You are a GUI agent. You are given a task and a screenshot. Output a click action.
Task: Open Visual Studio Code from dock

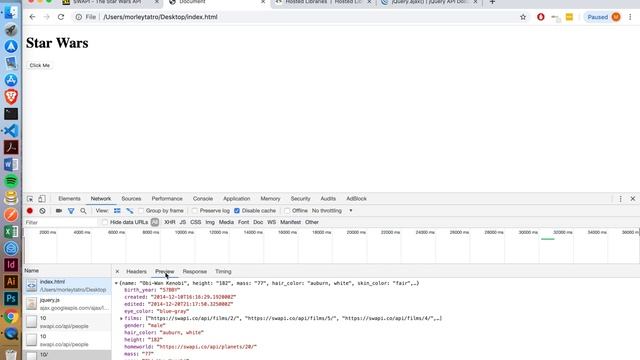coord(11,131)
